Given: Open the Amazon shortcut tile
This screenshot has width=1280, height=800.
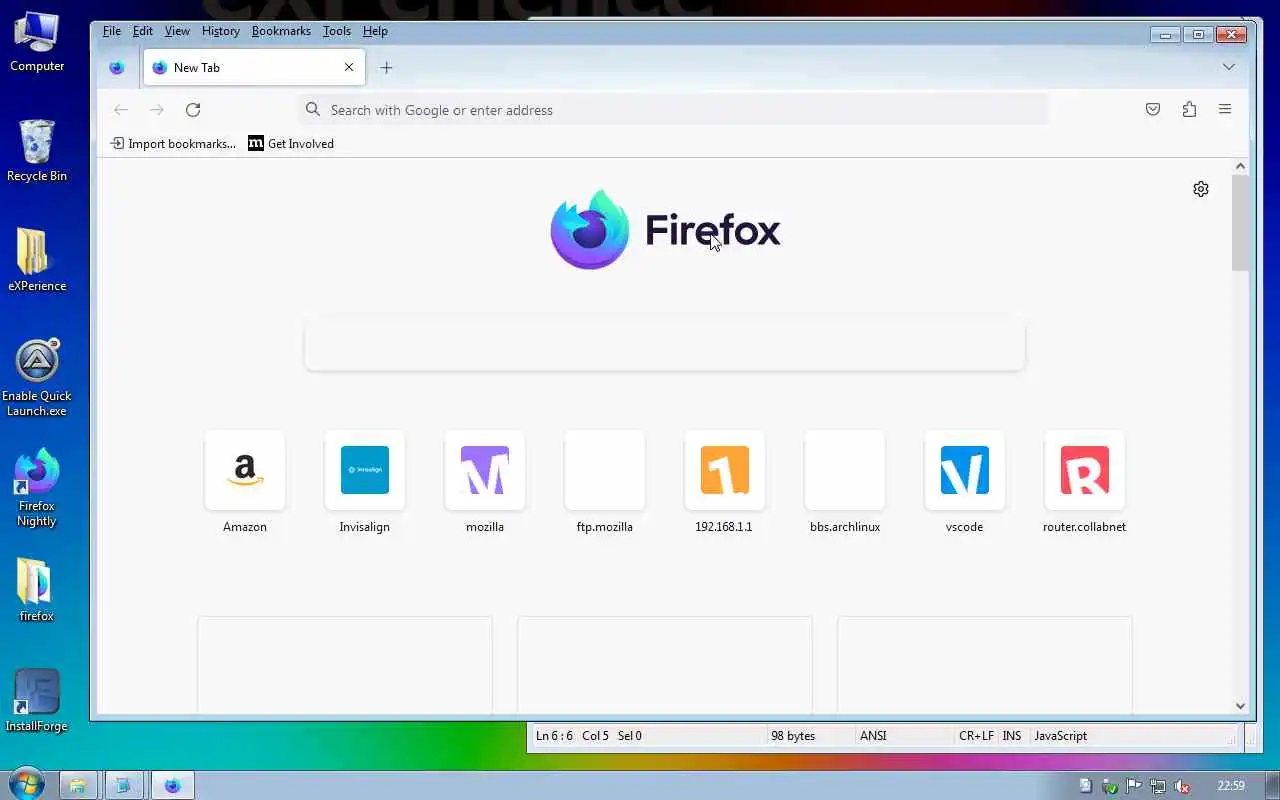Looking at the screenshot, I should 245,471.
